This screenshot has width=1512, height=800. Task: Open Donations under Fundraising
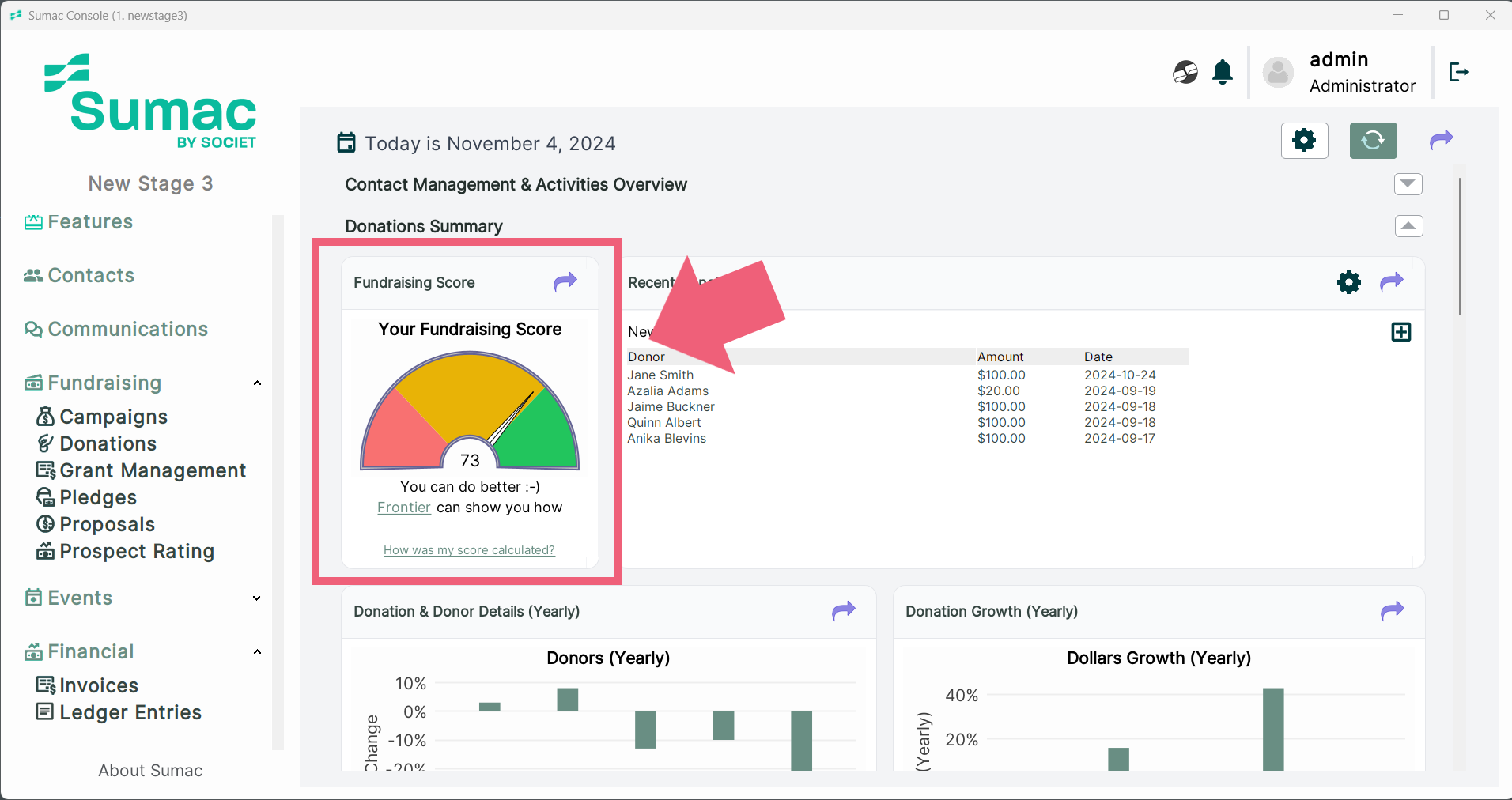click(96, 443)
